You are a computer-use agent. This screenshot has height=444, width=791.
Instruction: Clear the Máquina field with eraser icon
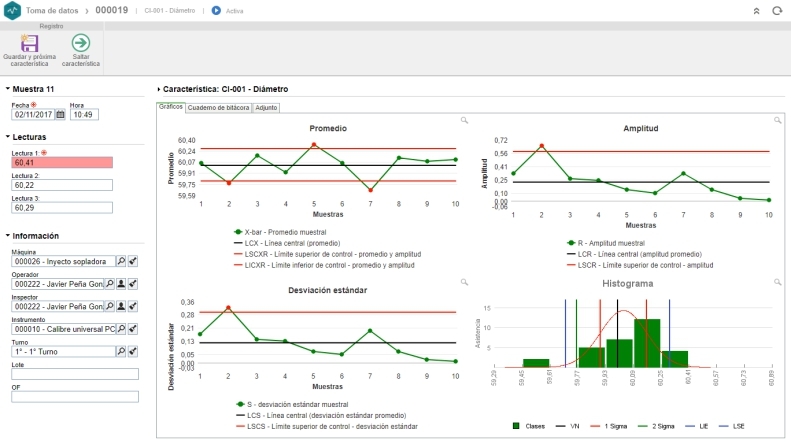[x=133, y=260]
